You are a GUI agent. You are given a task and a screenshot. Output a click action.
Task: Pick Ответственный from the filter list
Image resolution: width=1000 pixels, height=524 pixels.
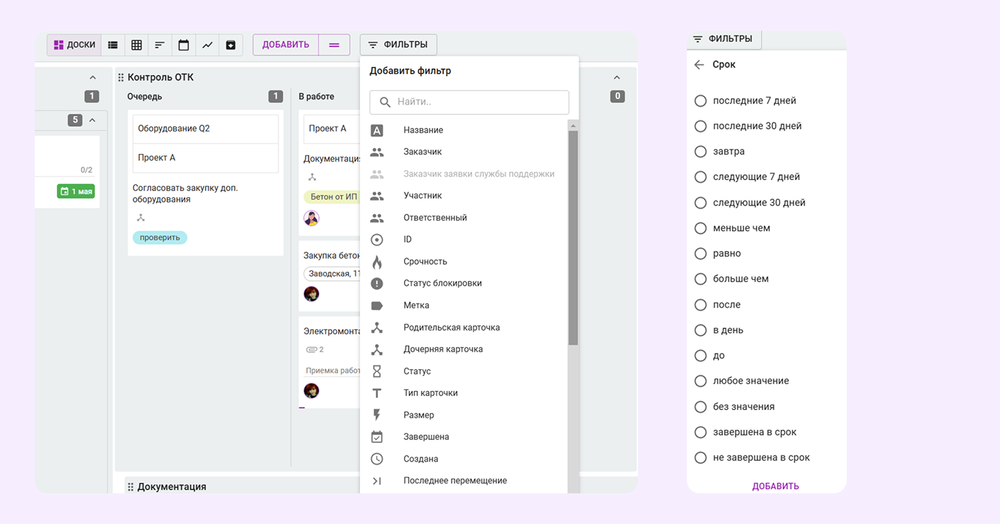click(435, 218)
